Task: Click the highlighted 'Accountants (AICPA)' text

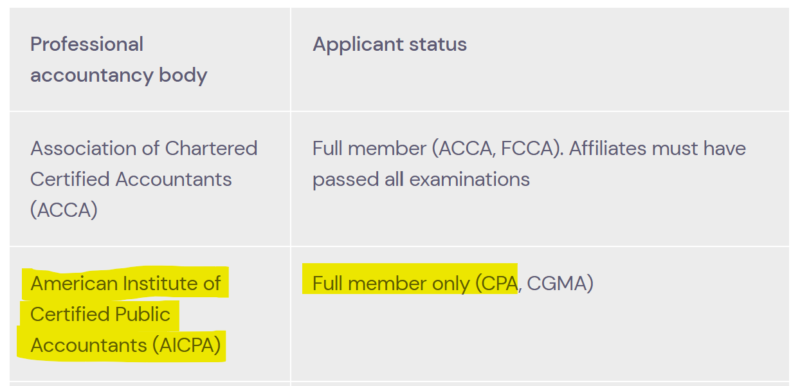Action: (x=125, y=345)
